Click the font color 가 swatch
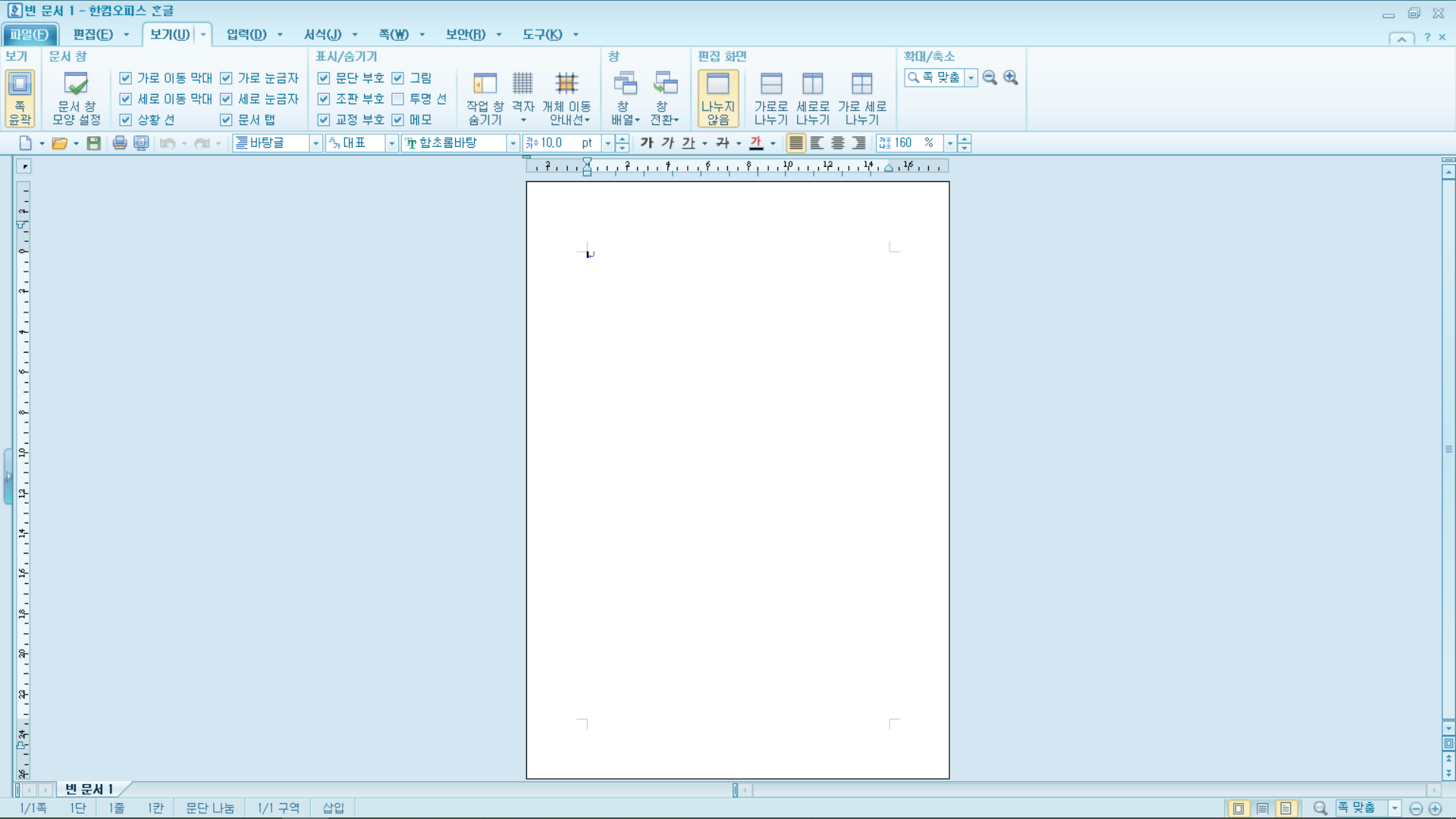The height and width of the screenshot is (819, 1456). tap(756, 143)
